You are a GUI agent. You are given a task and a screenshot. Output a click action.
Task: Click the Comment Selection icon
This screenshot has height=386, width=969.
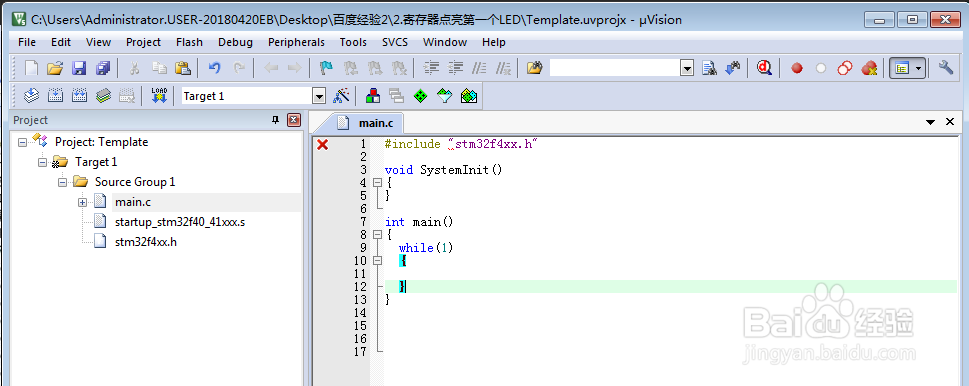tap(480, 68)
